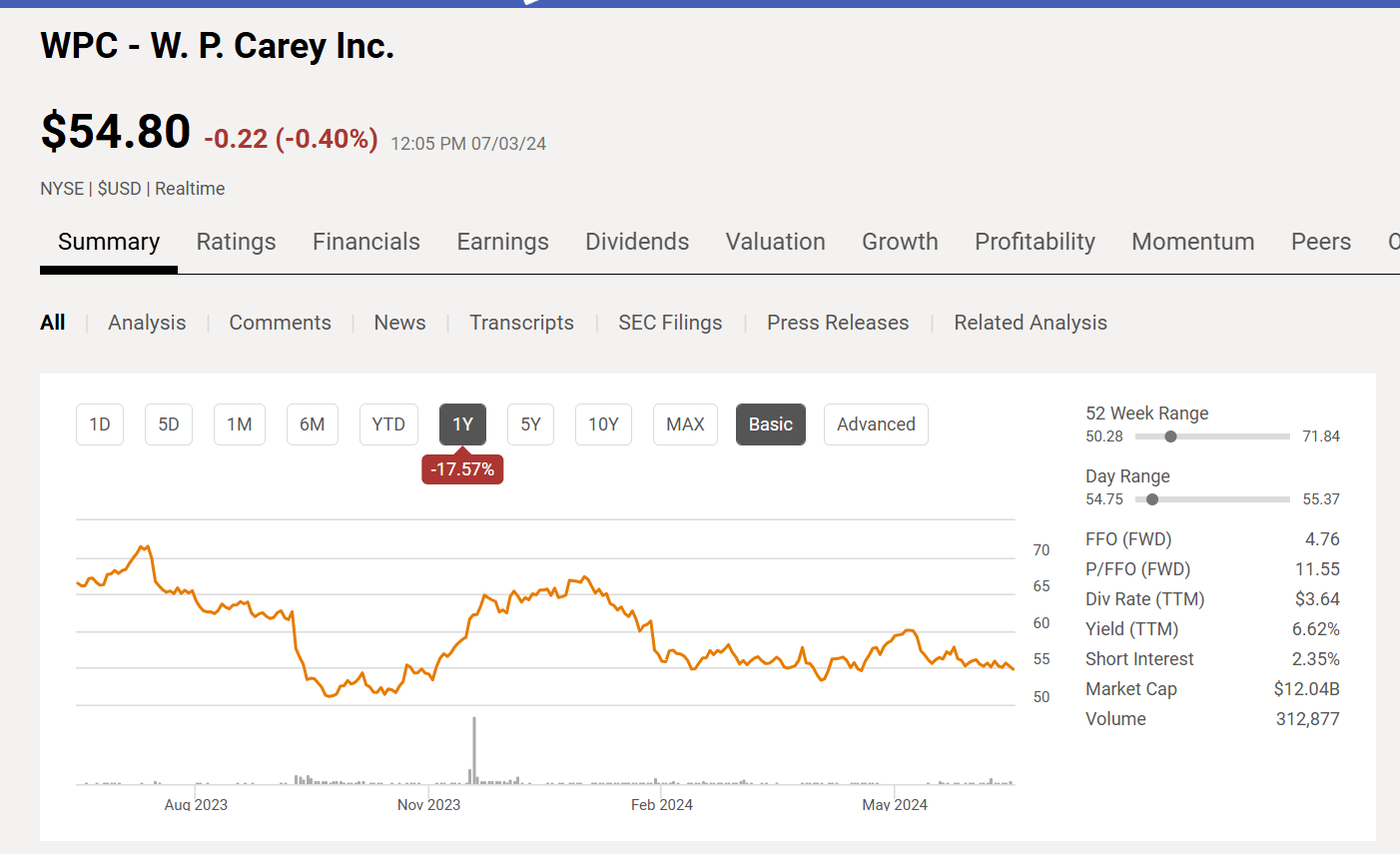Click the day high 55.37
This screenshot has width=1400, height=854.
coord(1321,499)
